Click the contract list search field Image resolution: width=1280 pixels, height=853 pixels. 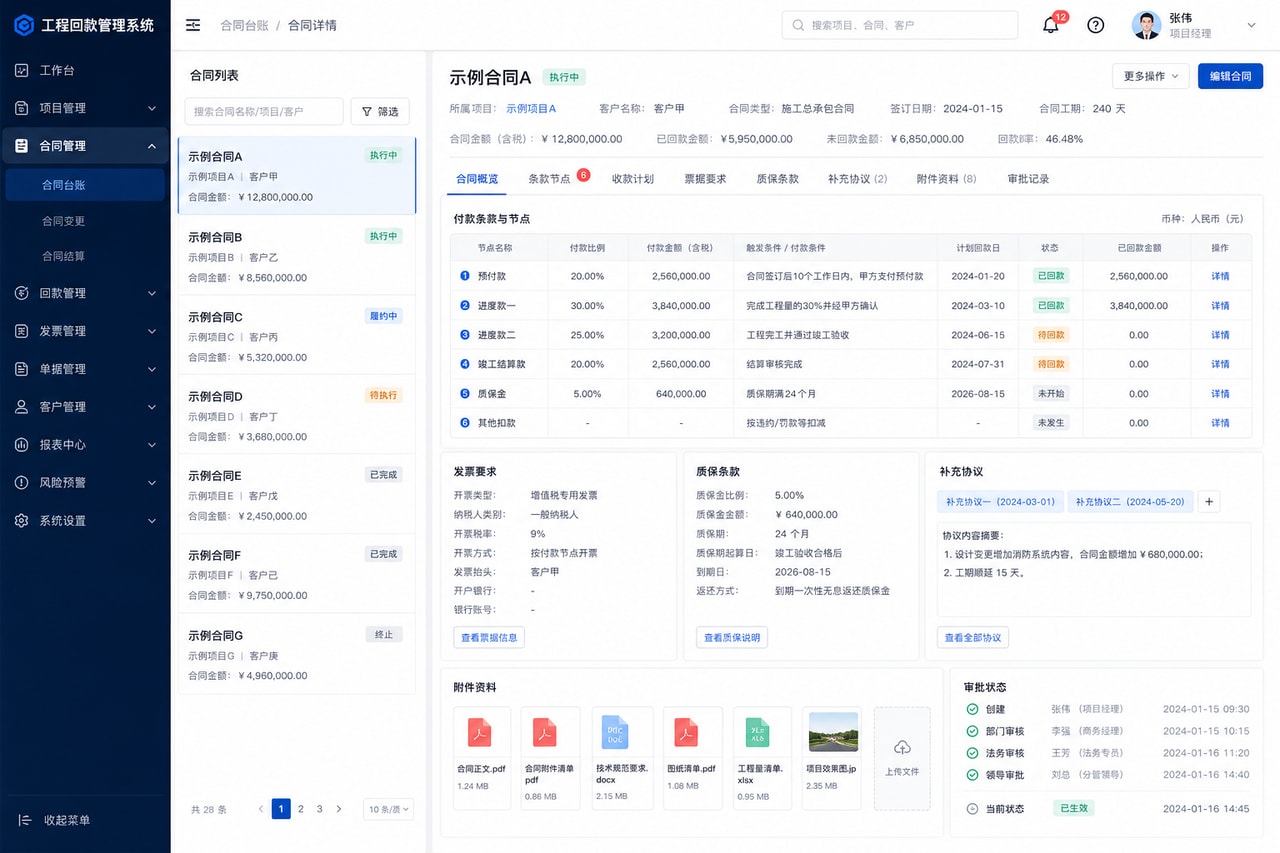[x=264, y=112]
